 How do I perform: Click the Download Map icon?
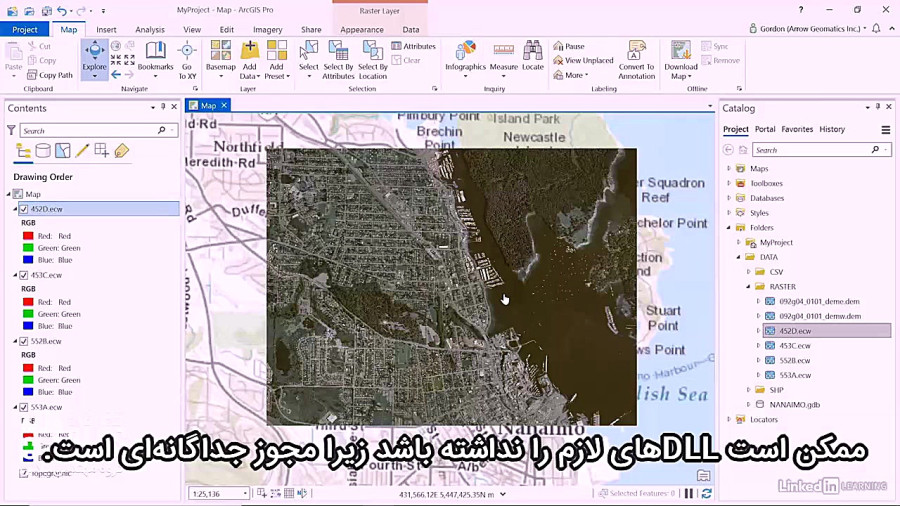681,50
